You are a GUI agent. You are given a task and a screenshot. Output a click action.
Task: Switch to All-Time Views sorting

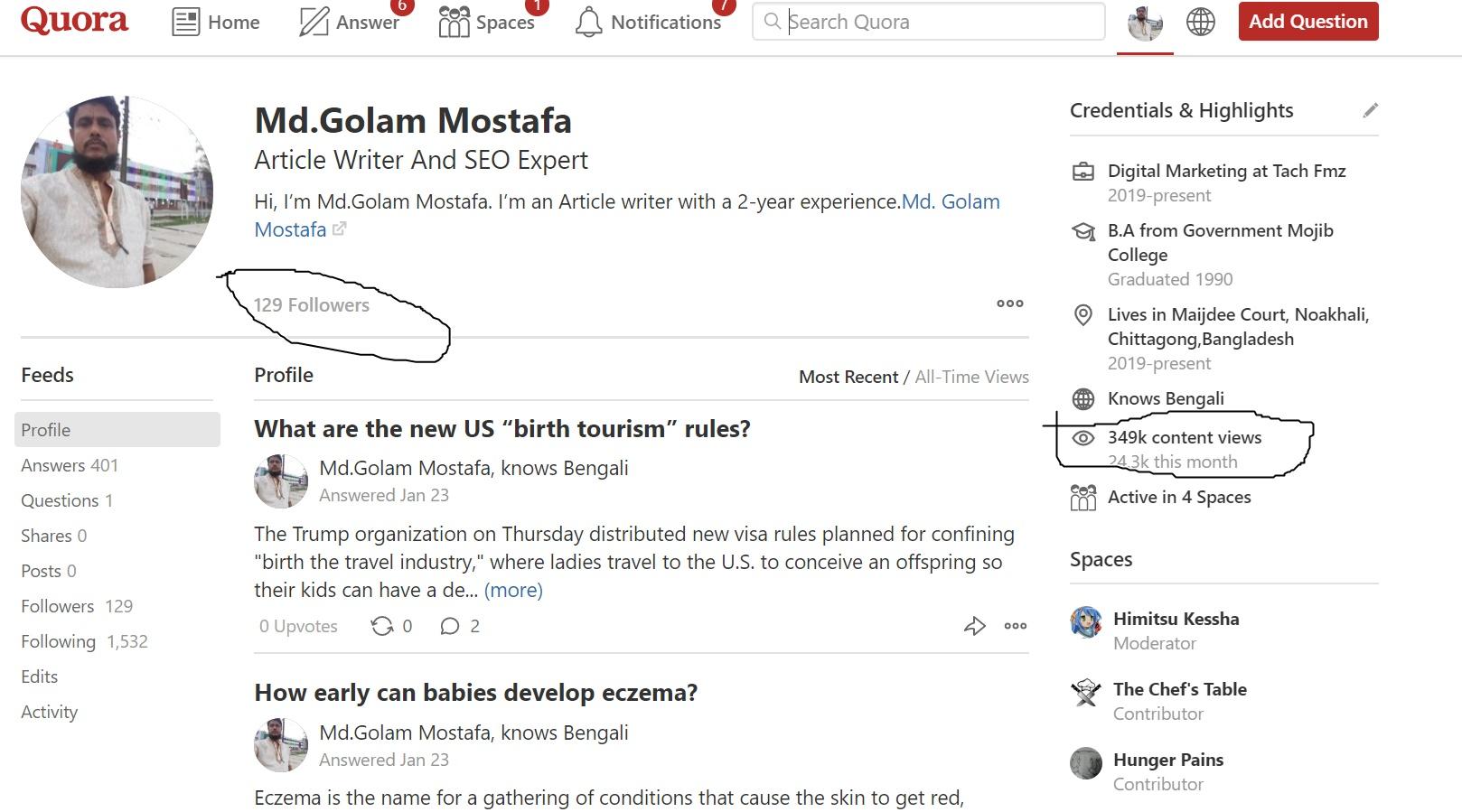coord(971,377)
